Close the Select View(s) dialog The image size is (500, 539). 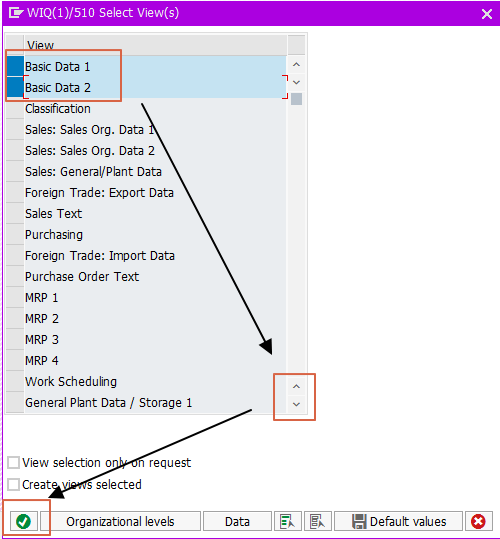[487, 14]
